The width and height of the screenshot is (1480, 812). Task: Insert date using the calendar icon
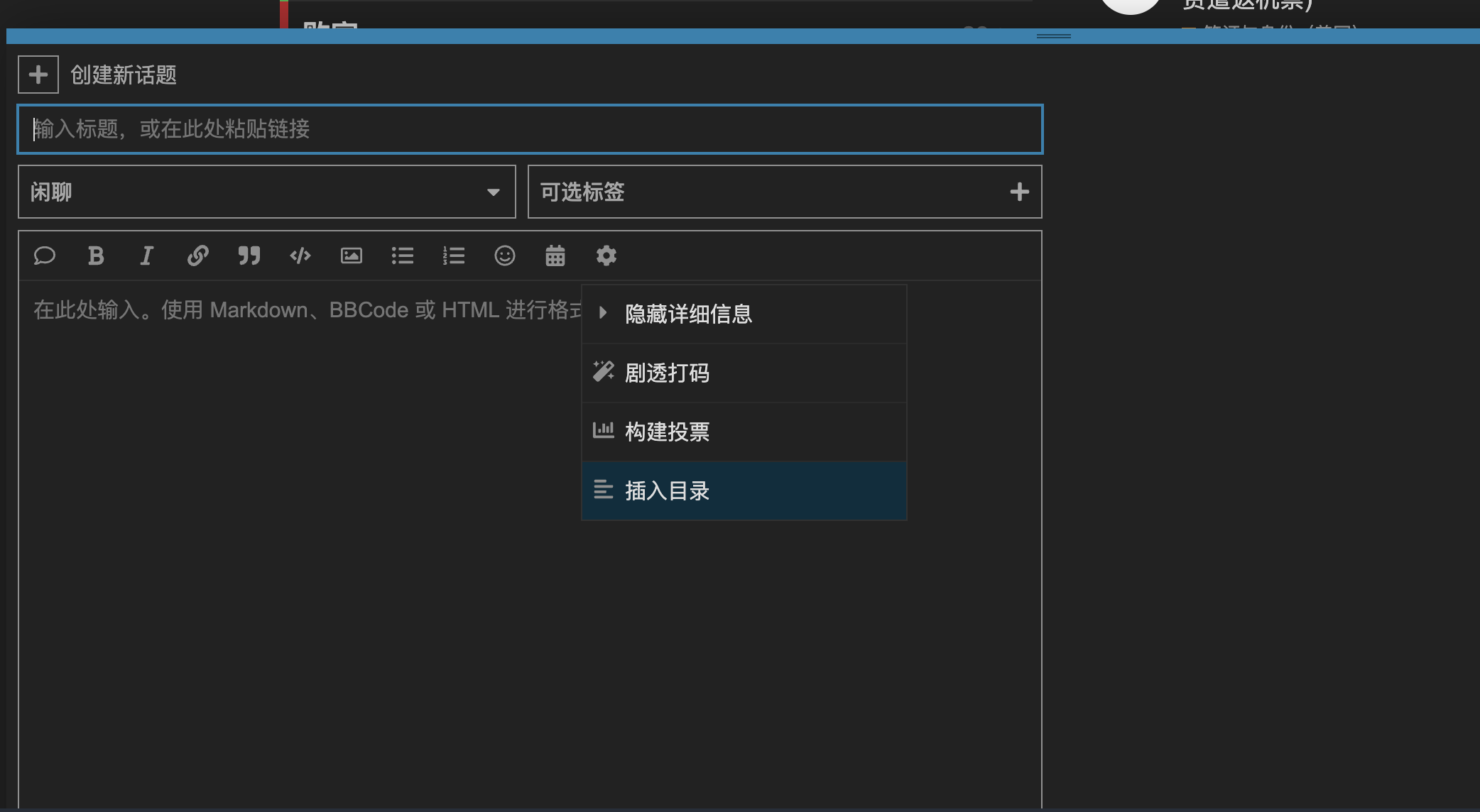coord(555,256)
